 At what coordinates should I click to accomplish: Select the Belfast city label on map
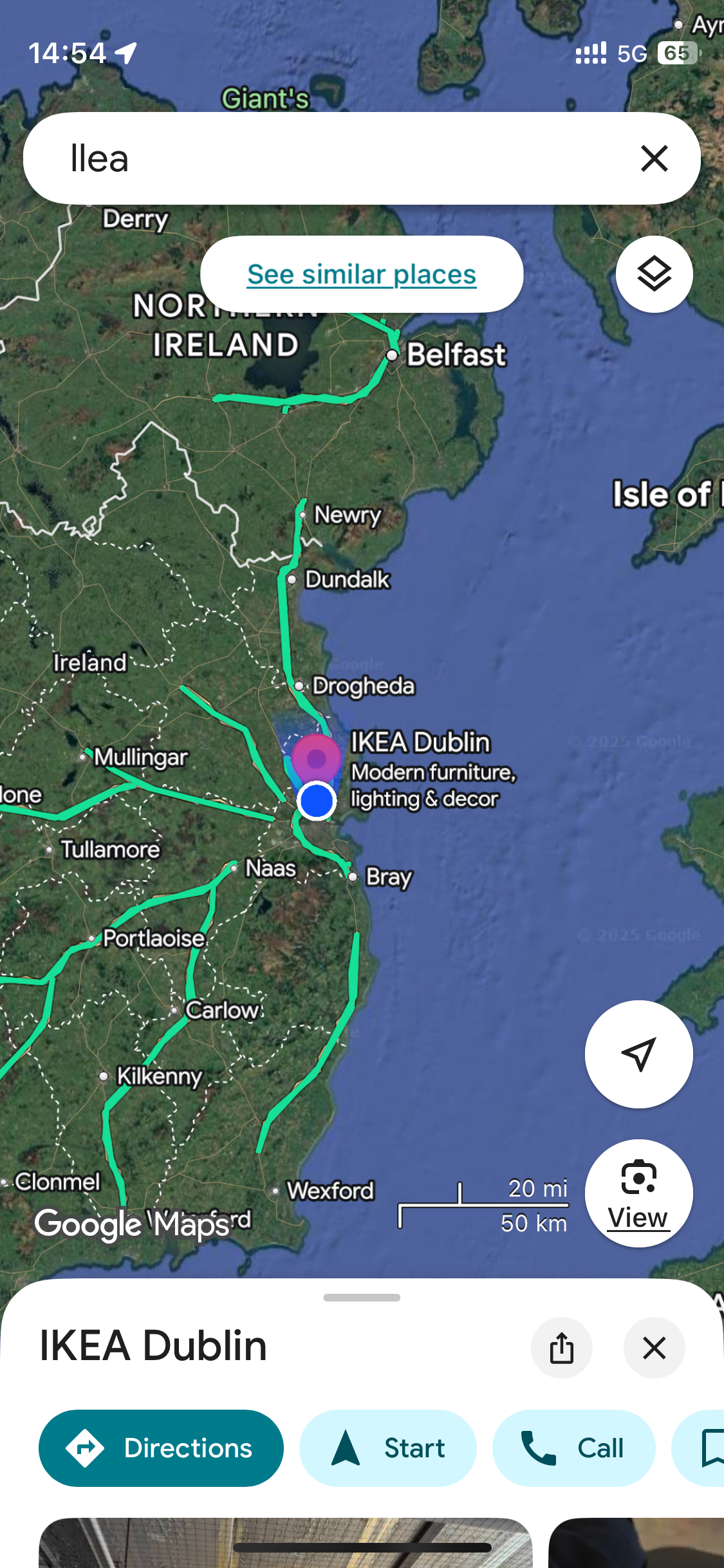point(456,355)
